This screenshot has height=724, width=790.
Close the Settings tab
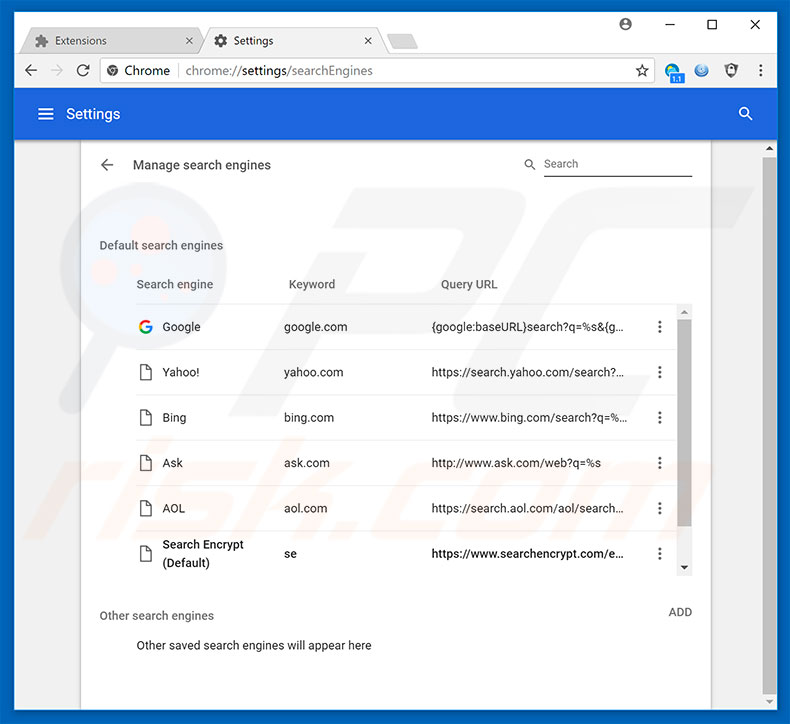point(368,41)
